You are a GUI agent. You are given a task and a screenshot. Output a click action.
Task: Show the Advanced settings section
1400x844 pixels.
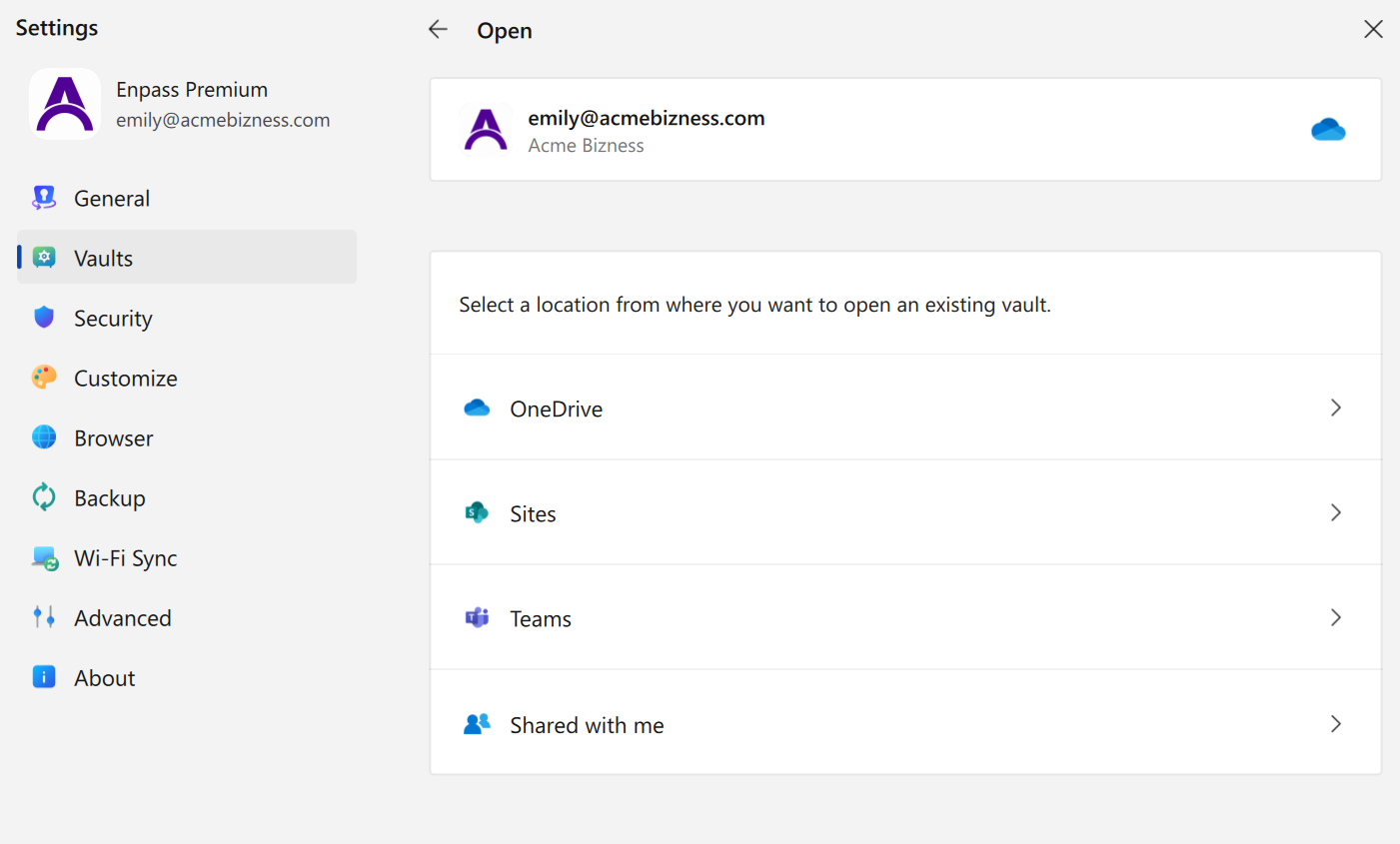pos(187,617)
